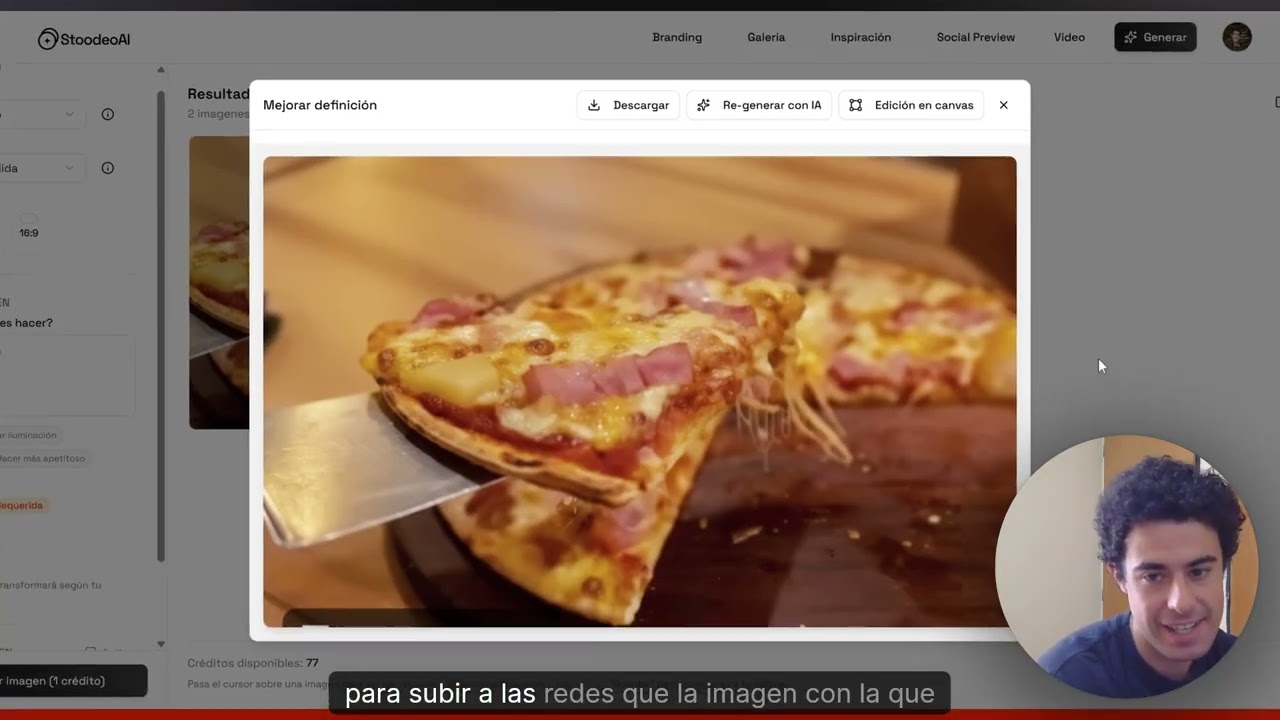Click Re-generar con IA button
This screenshot has width=1280, height=720.
pos(759,105)
